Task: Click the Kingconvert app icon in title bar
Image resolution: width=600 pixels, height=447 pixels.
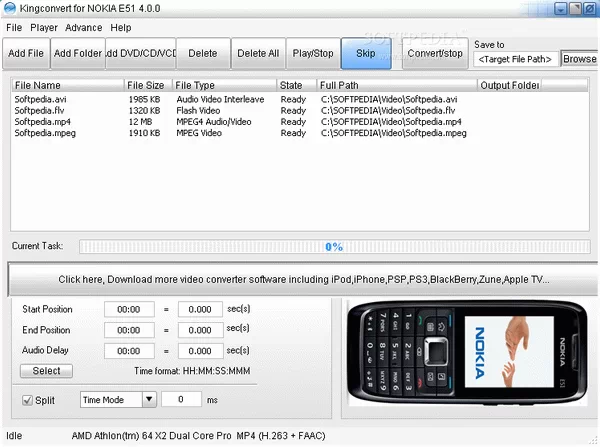Action: point(10,8)
